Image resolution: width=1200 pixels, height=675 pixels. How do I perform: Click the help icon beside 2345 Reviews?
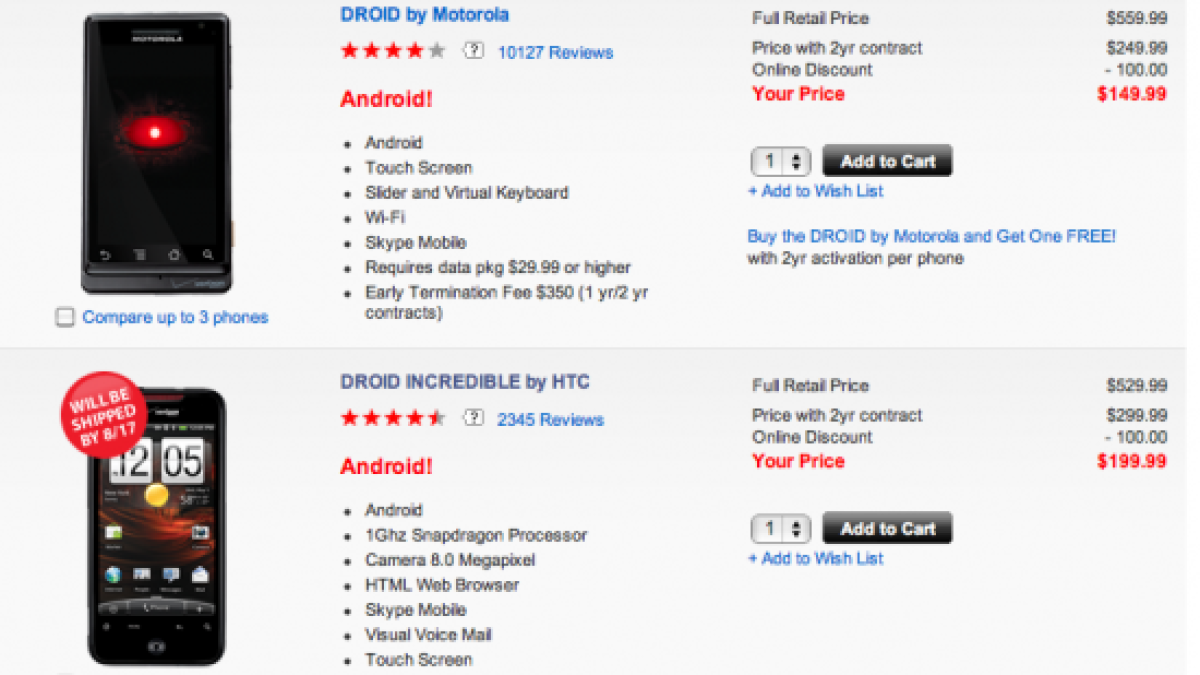coord(473,419)
